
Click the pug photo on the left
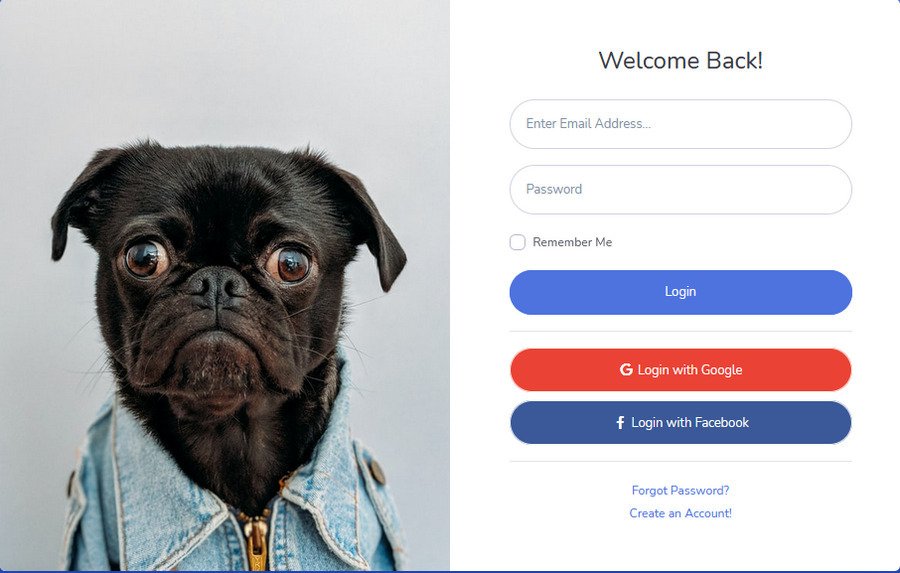tap(224, 285)
